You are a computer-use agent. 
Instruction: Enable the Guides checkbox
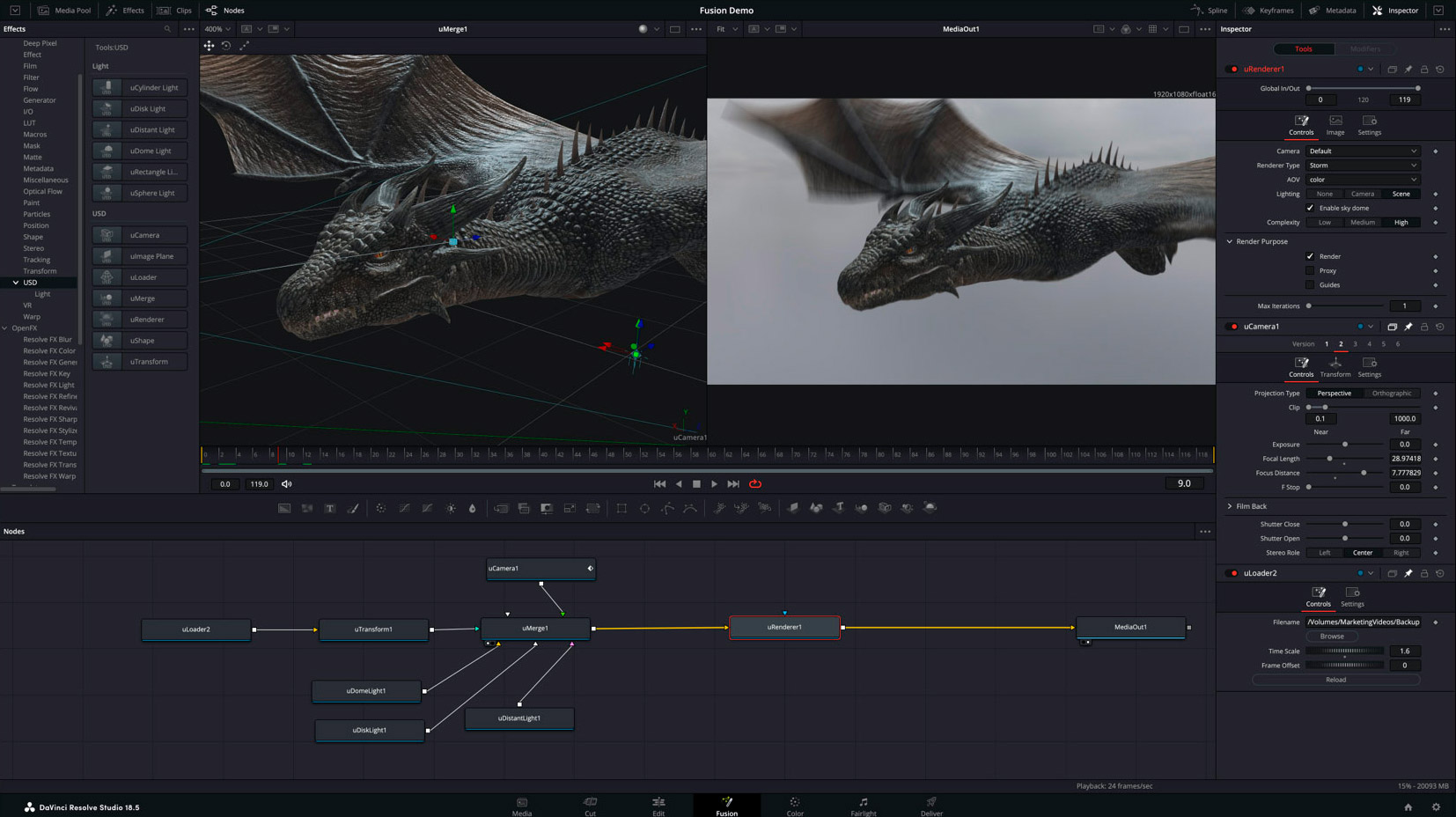1310,284
